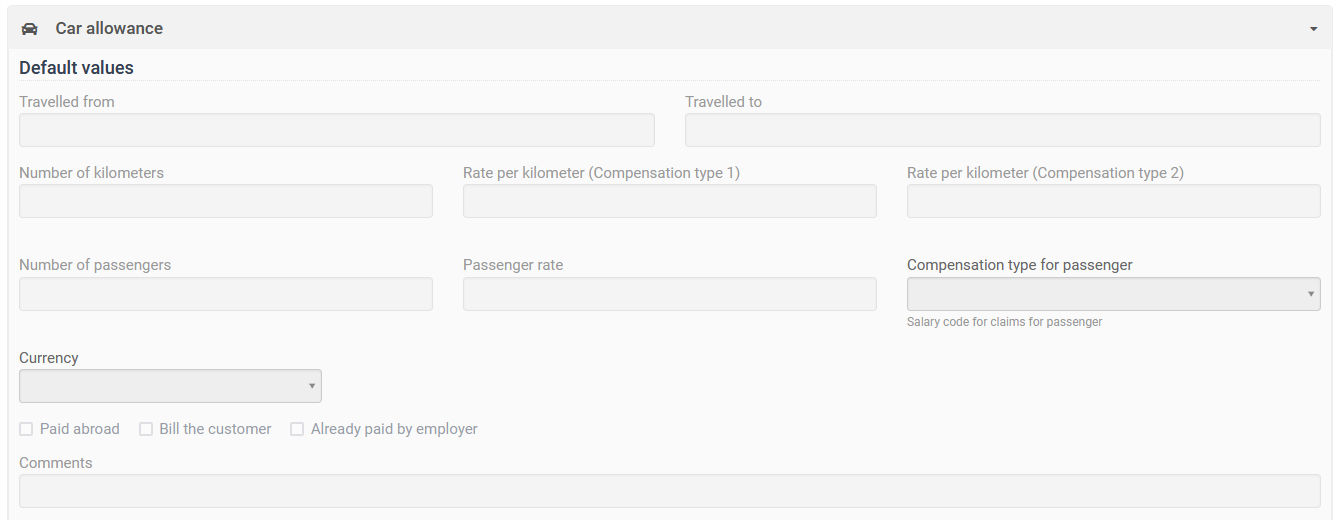Click the Car allowance header title

click(109, 29)
